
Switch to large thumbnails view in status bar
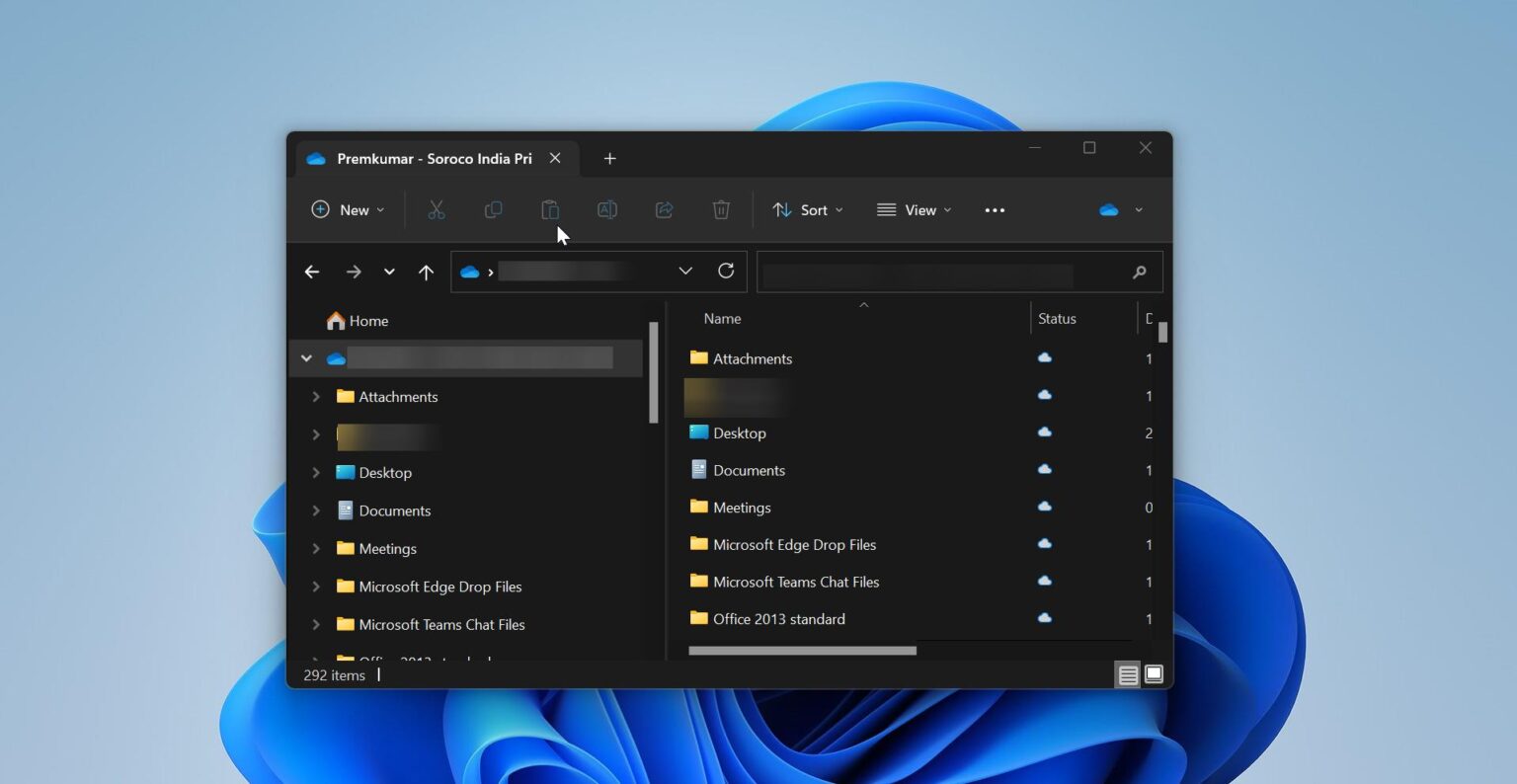click(x=1153, y=674)
